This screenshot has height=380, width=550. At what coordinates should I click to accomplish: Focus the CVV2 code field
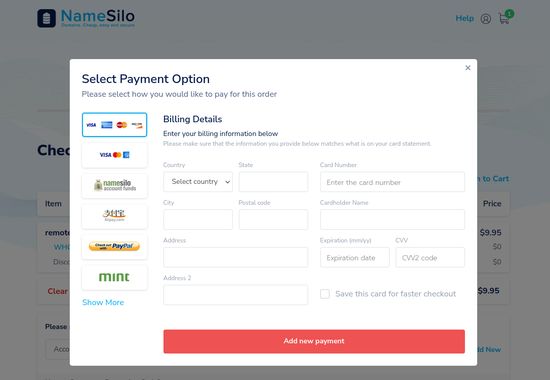[x=430, y=257]
